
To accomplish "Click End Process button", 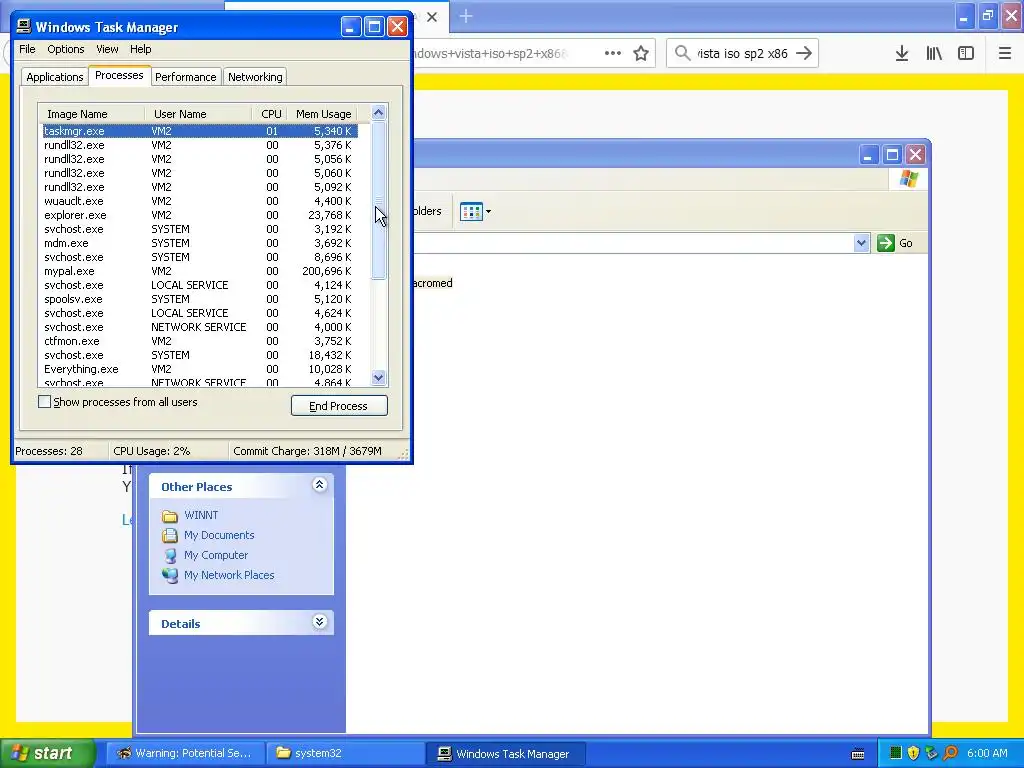I will (x=339, y=406).
